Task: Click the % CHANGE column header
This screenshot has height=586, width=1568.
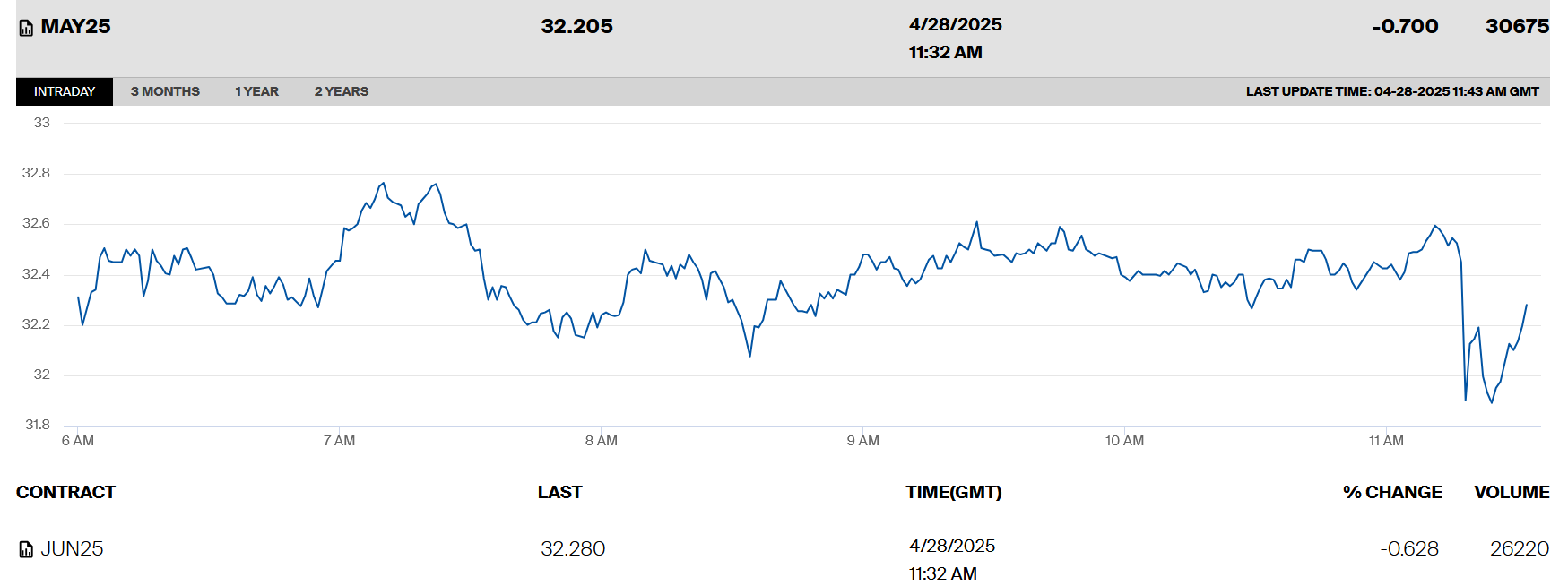Action: [1391, 492]
